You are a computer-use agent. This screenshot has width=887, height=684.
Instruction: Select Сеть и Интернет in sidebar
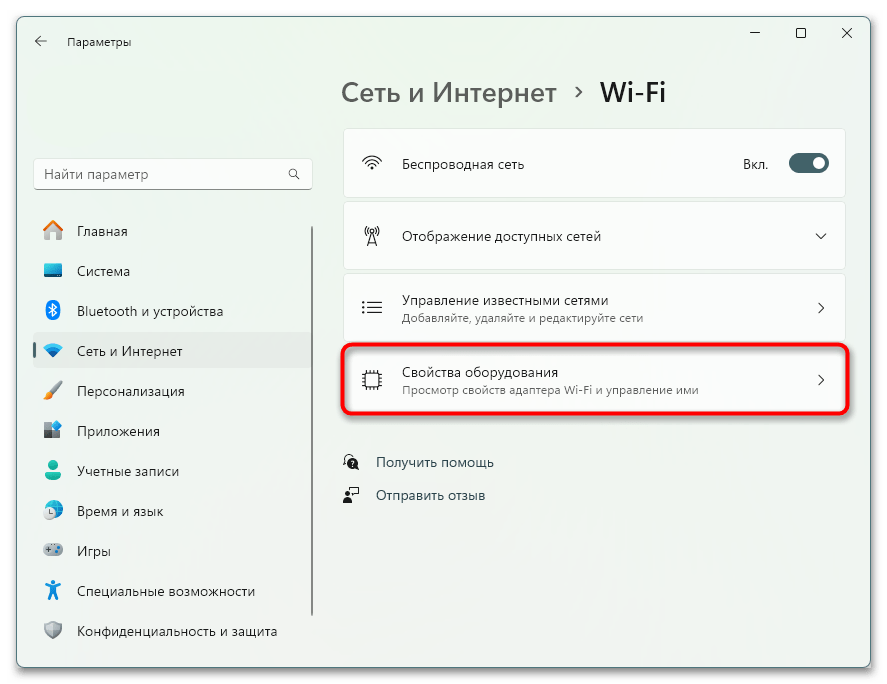[172, 351]
